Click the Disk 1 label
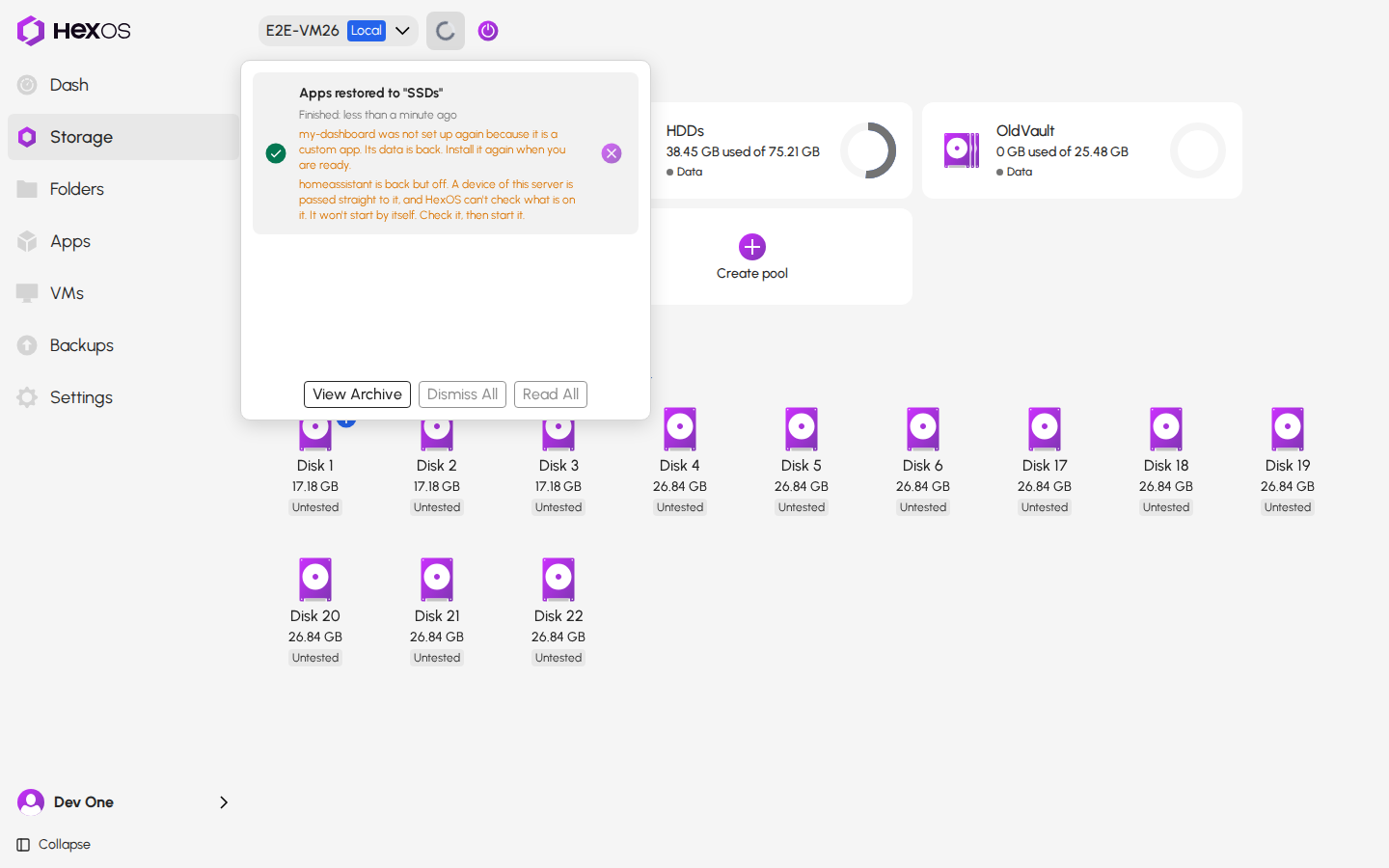Screen dimensions: 1389x868 tap(315, 466)
